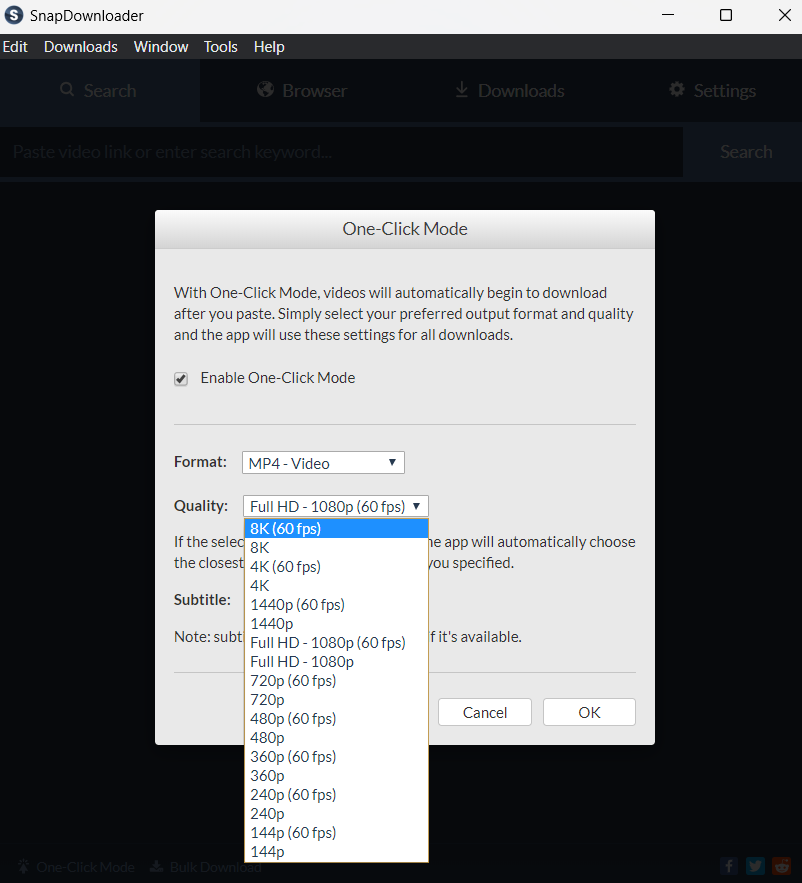Maximize the SnapDownloader window

(726, 15)
